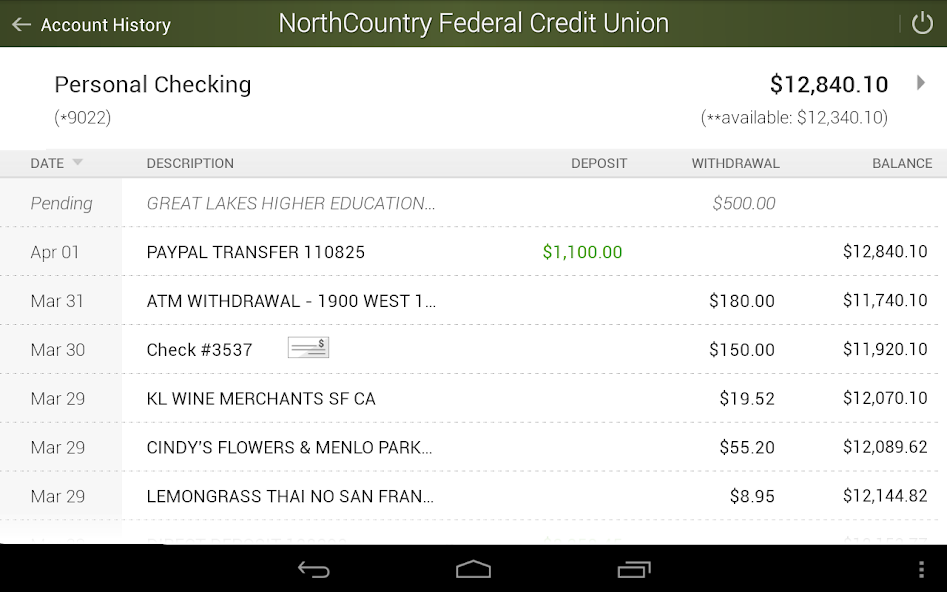This screenshot has width=947, height=592.
Task: Tap the Android home navigation button
Action: click(x=474, y=569)
